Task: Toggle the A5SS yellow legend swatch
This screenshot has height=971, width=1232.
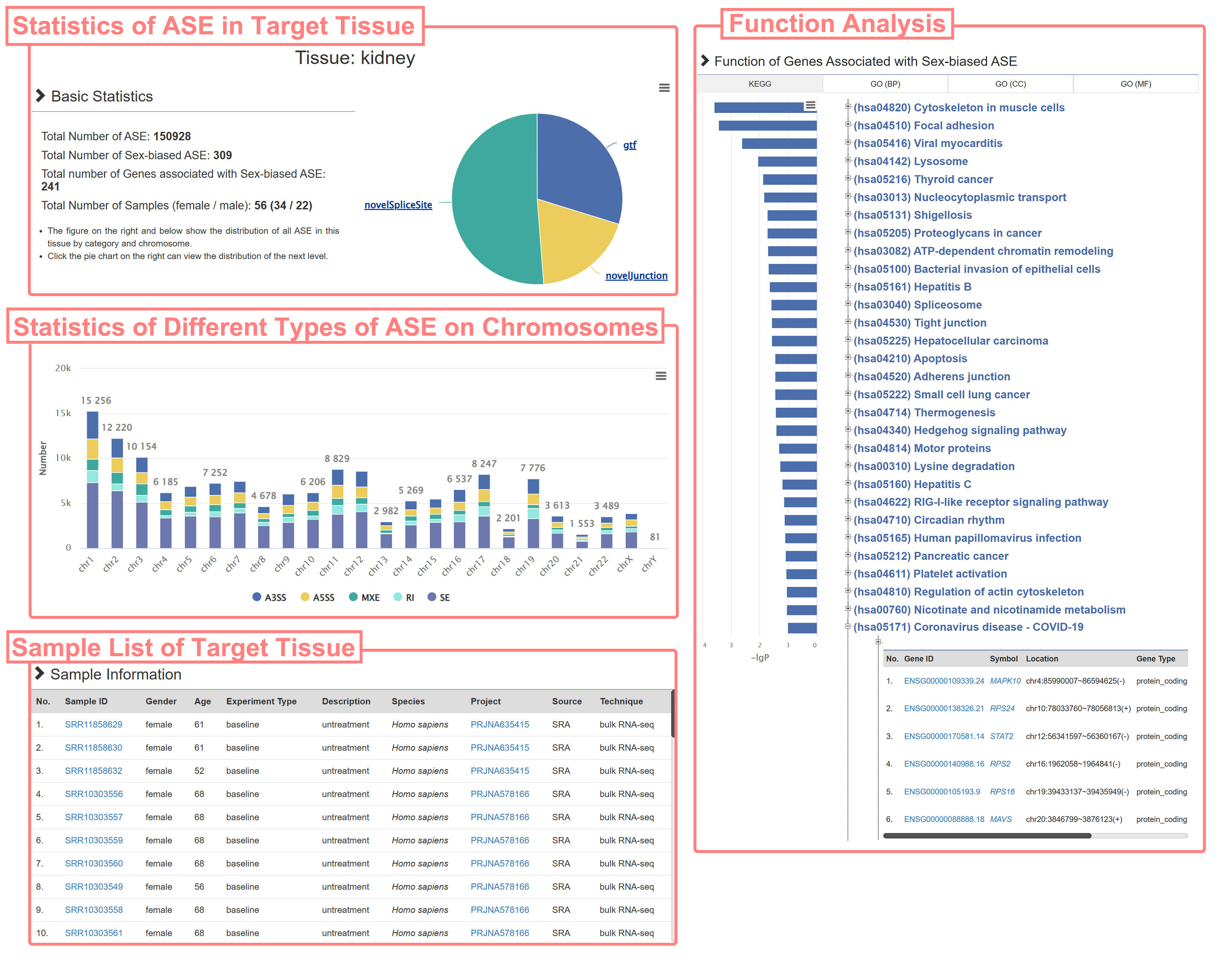Action: [305, 597]
